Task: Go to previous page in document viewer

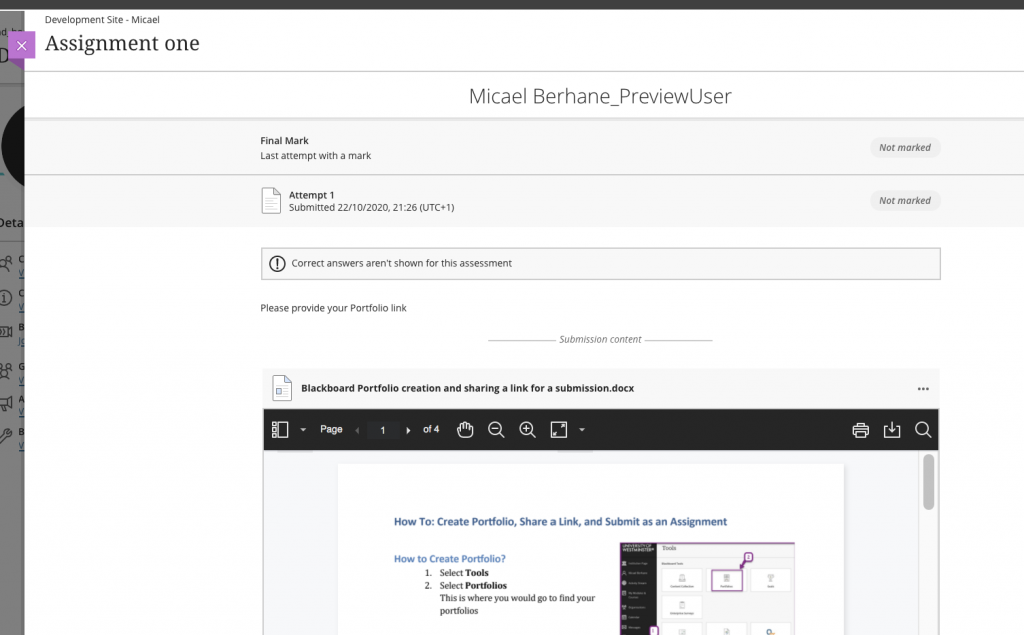Action: [x=357, y=430]
